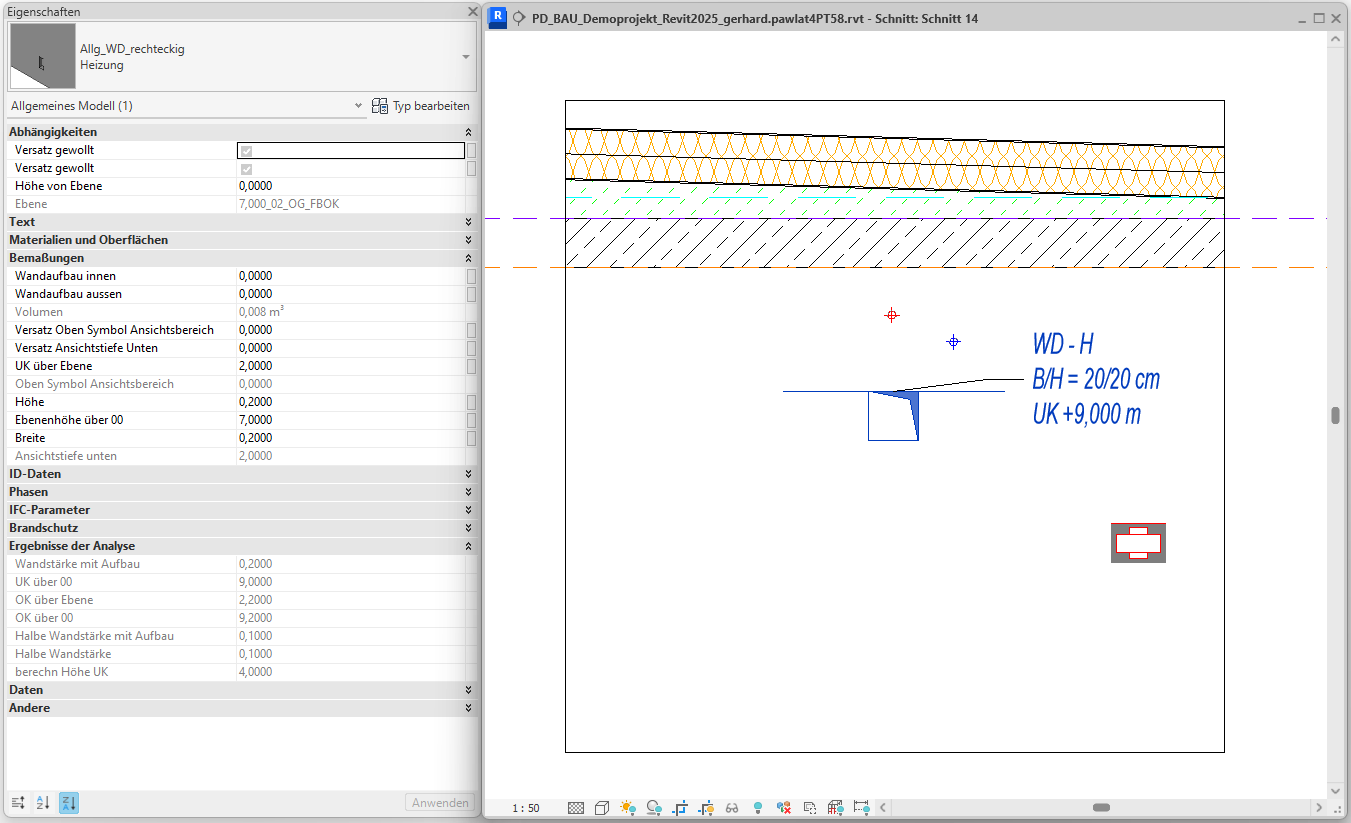Toggle the second Versatz gewollt checkbox
Screen dimensions: 1351x823
pyautogui.click(x=246, y=169)
